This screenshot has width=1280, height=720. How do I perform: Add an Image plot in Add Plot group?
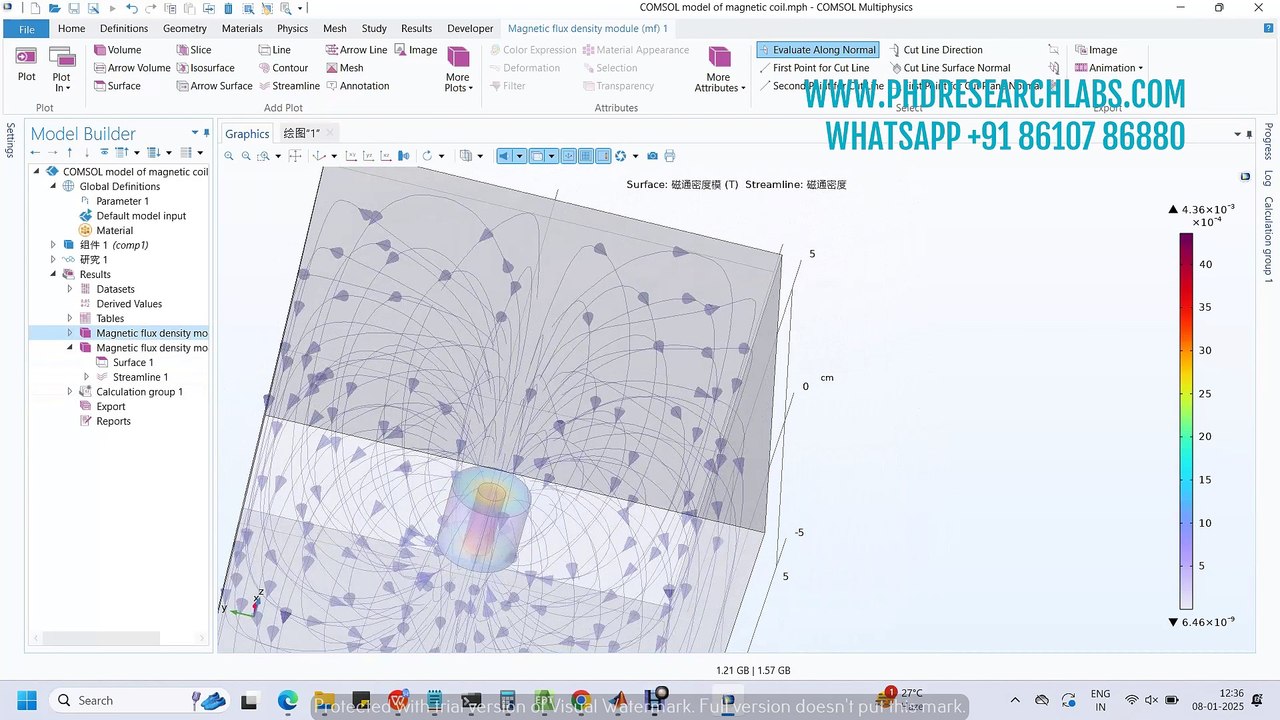416,50
